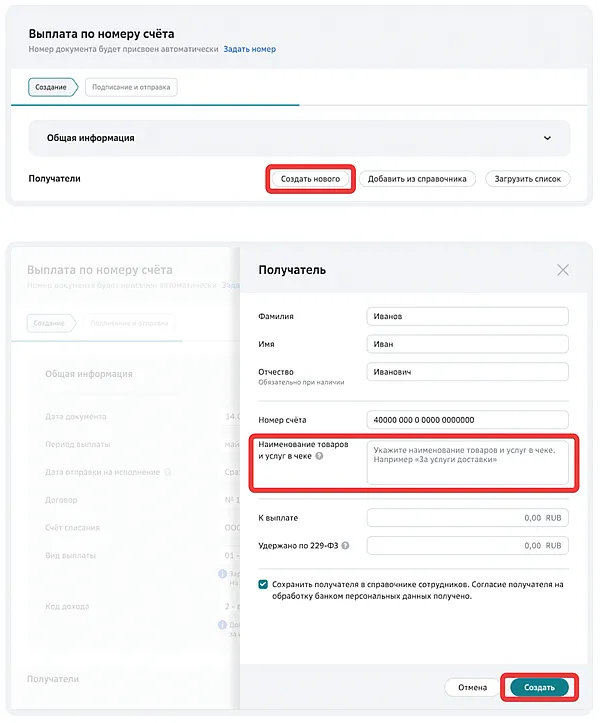Select the Удержано по 229-ФЗ field
Screen dimensions: 600x723
(x=467, y=546)
